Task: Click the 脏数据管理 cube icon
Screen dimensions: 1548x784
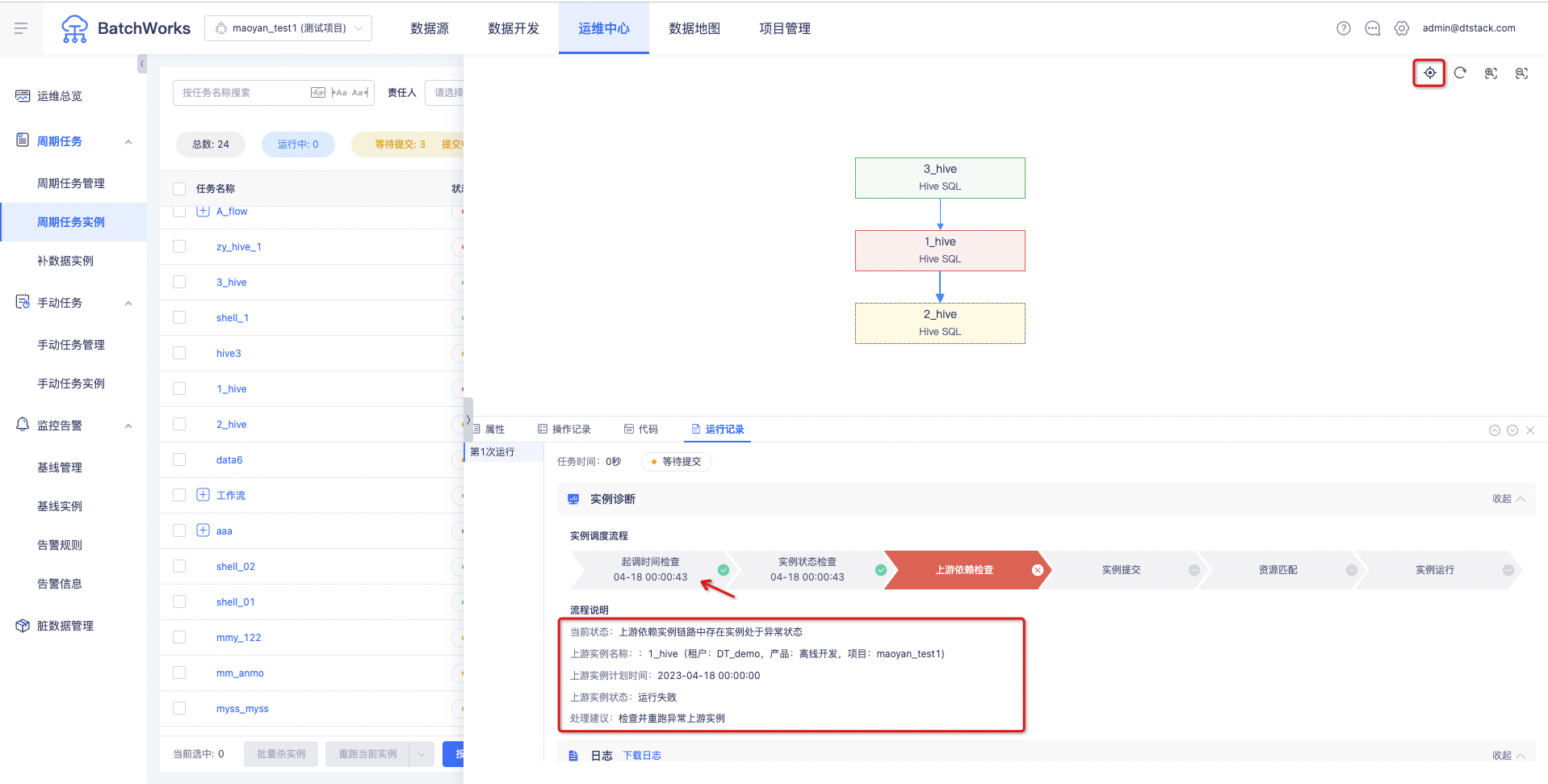Action: [23, 626]
